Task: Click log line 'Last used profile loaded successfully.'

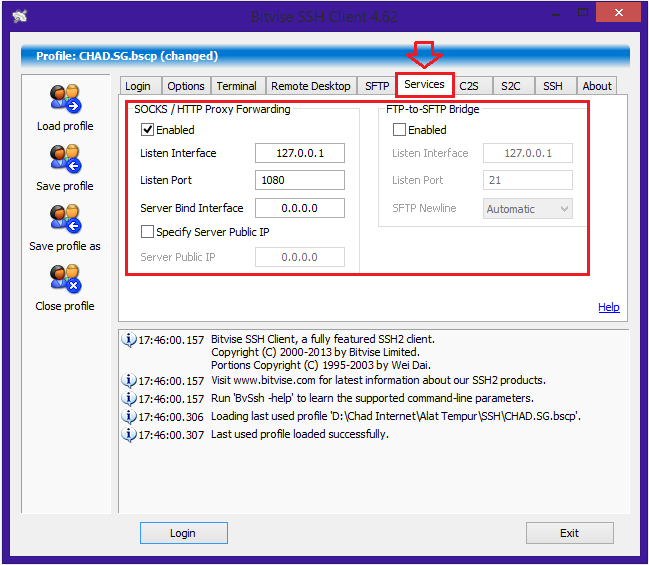Action: pyautogui.click(x=300, y=434)
